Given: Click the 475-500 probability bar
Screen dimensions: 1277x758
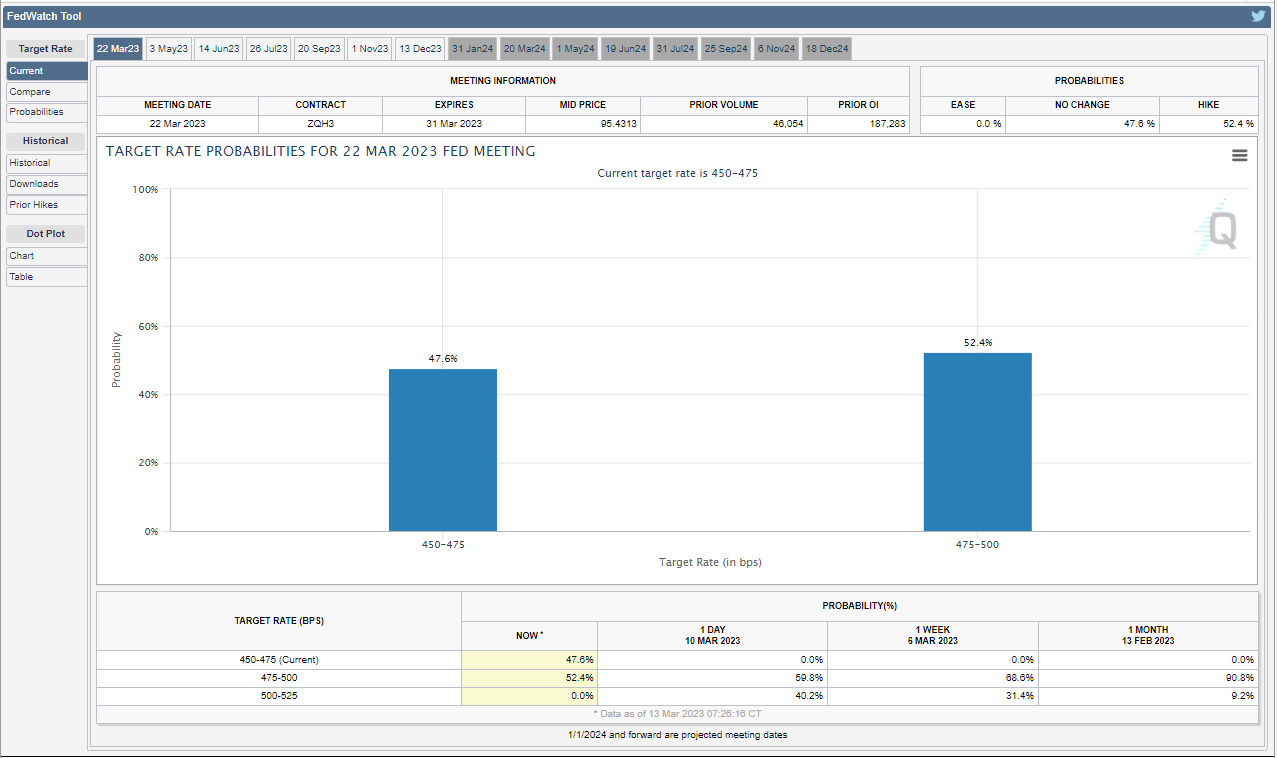Looking at the screenshot, I should (x=977, y=442).
